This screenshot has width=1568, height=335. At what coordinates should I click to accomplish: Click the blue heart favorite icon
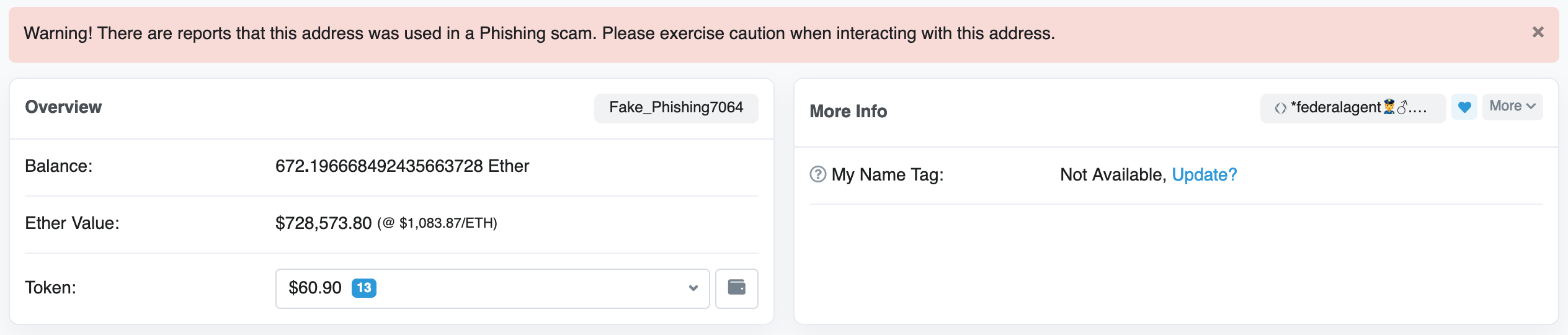[1464, 107]
